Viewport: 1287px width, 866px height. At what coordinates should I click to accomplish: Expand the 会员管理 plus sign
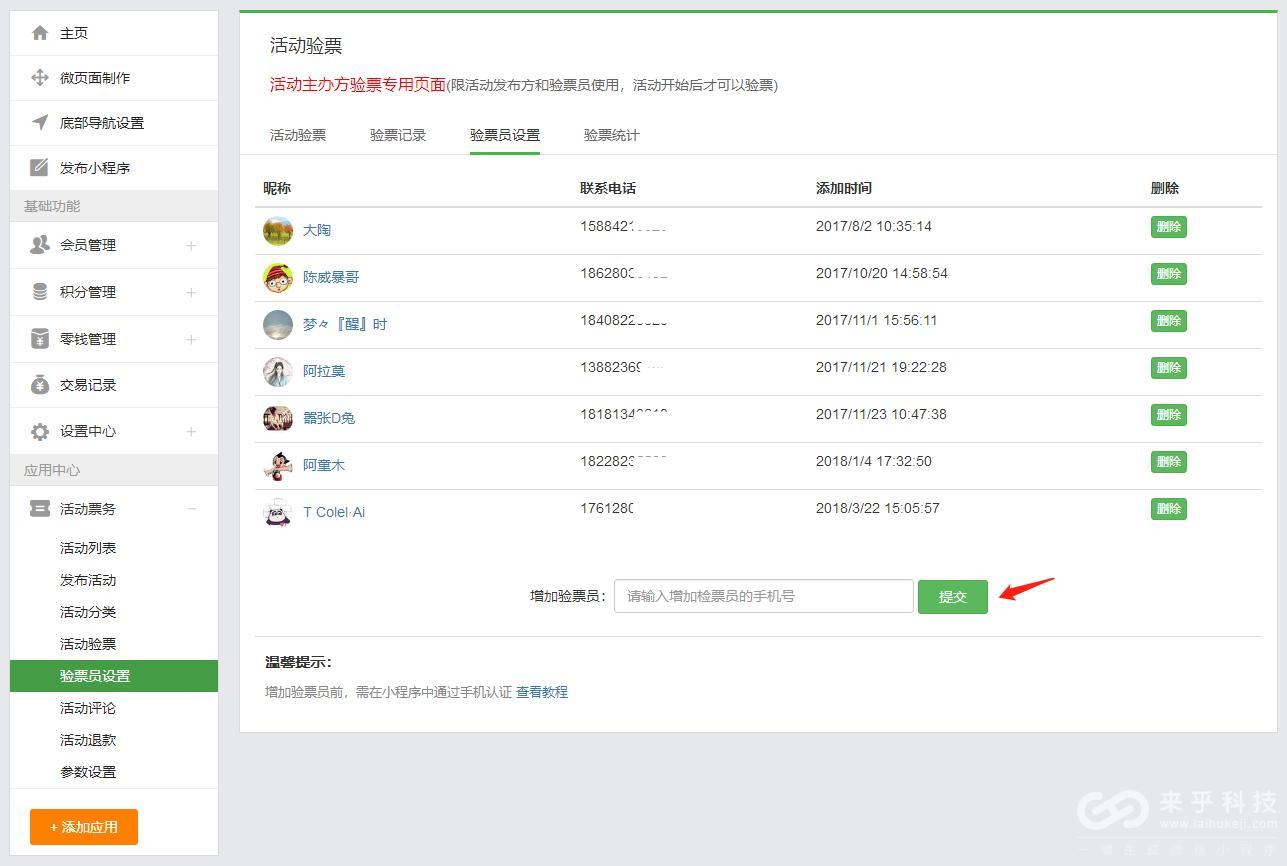191,245
